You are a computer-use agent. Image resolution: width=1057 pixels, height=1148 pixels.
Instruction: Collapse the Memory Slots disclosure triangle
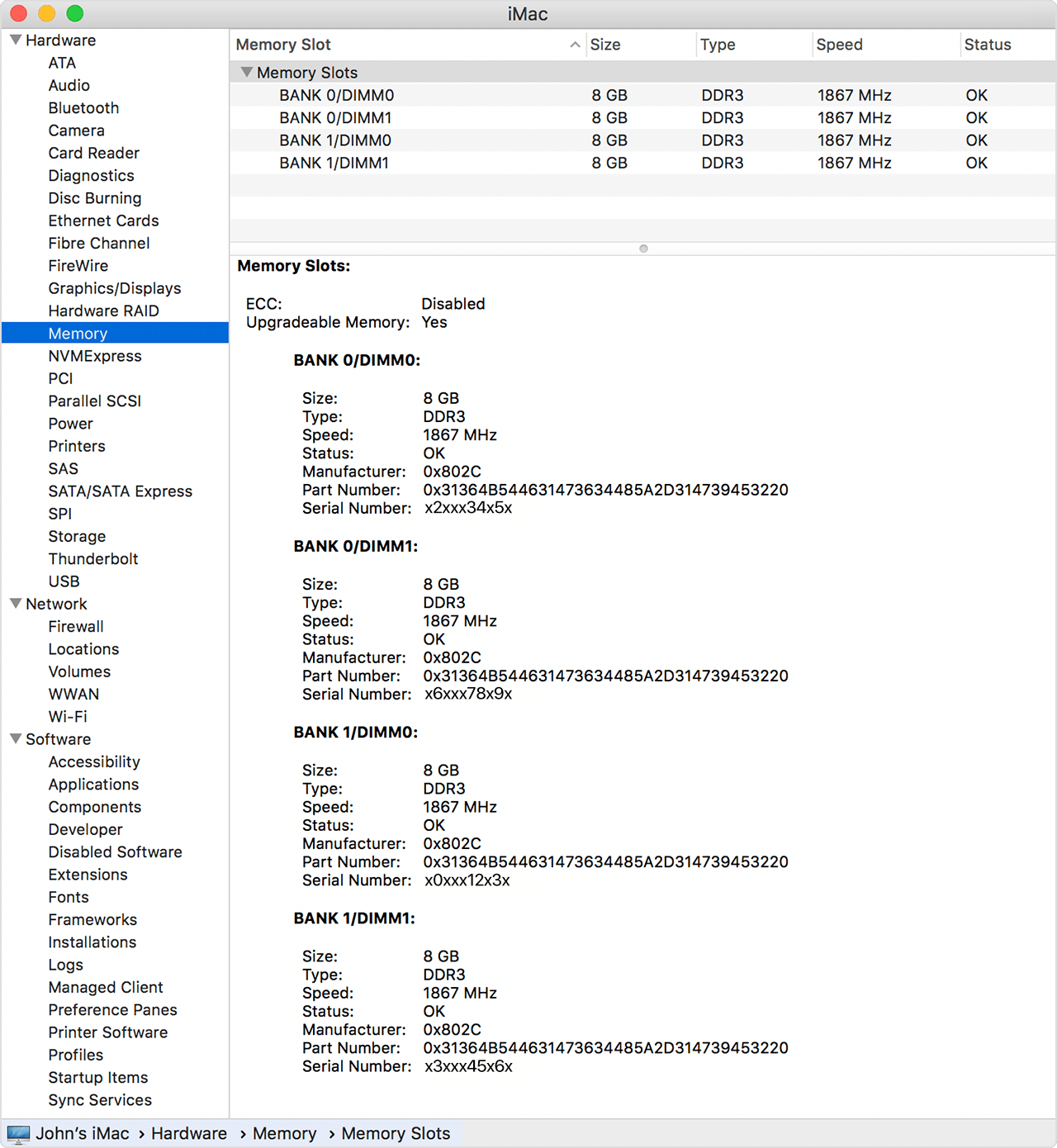pos(246,73)
